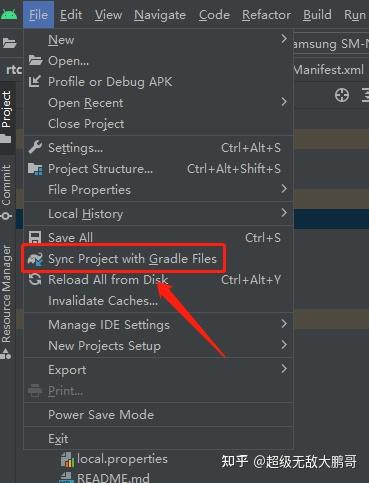Open the Edit menu
This screenshot has width=369, height=483.
click(x=71, y=15)
